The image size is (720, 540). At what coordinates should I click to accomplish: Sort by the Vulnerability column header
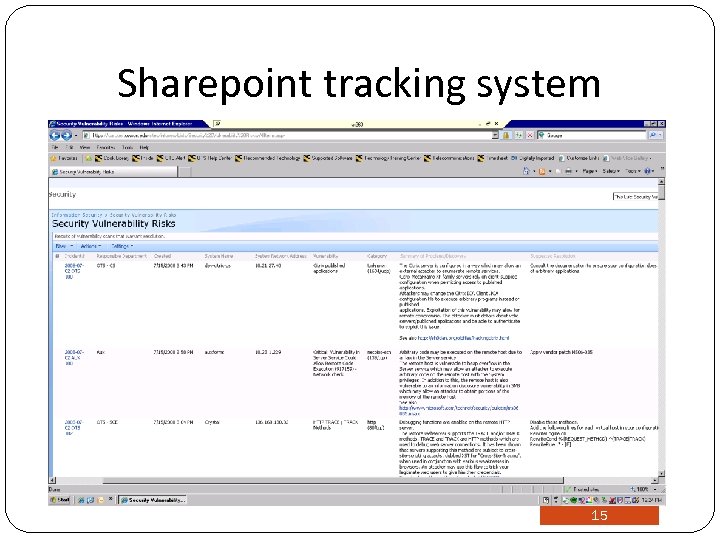pyautogui.click(x=325, y=256)
